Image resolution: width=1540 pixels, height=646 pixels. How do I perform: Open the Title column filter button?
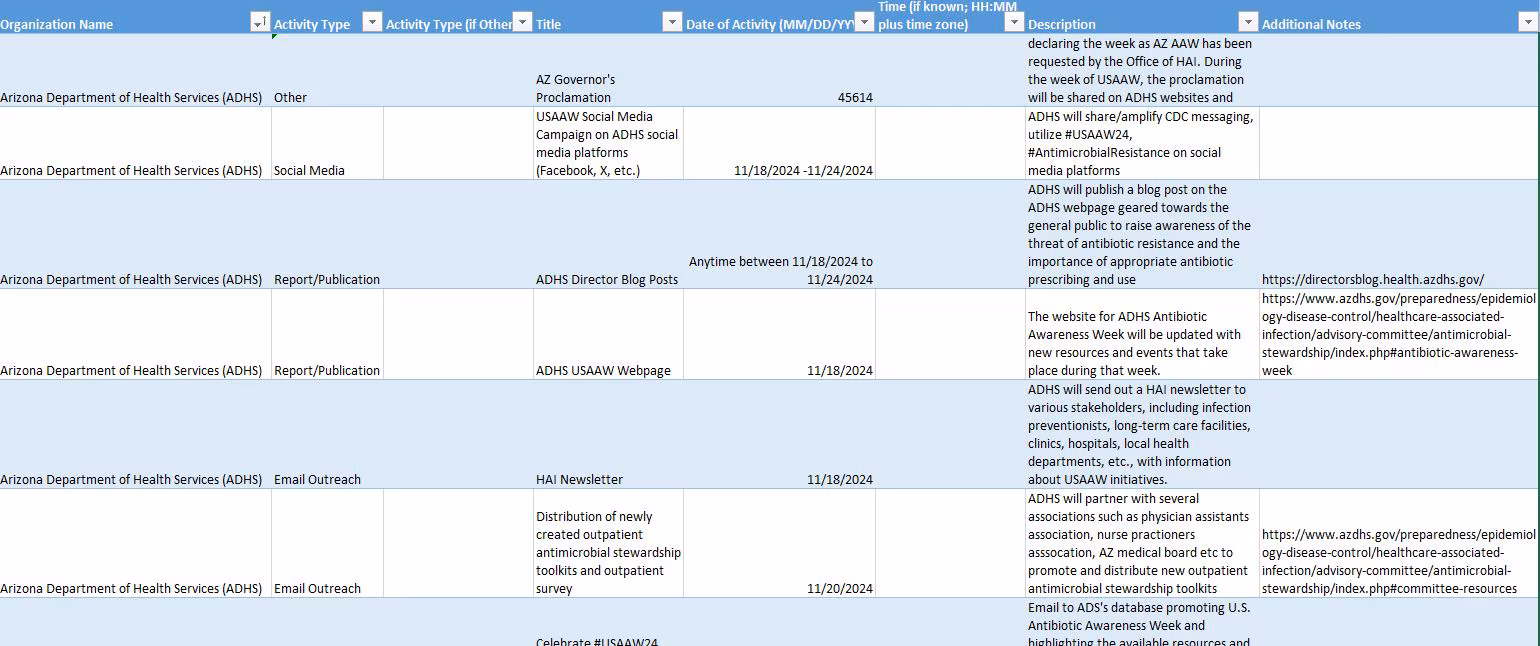(x=671, y=22)
